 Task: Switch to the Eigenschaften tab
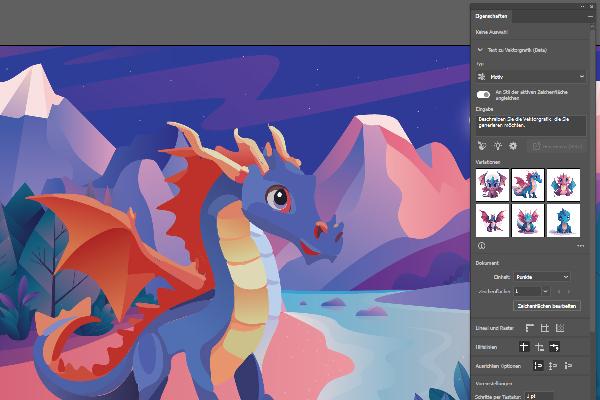pos(491,16)
